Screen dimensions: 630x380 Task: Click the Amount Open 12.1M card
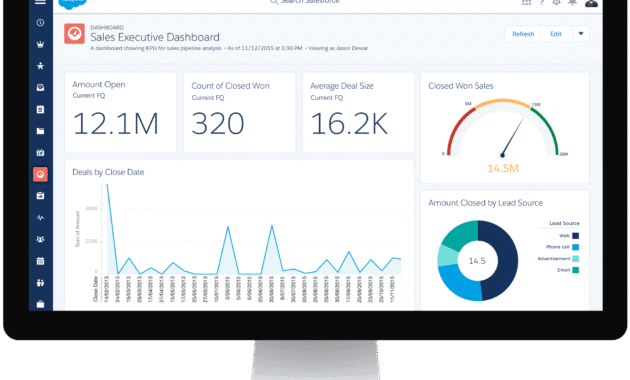pos(121,112)
